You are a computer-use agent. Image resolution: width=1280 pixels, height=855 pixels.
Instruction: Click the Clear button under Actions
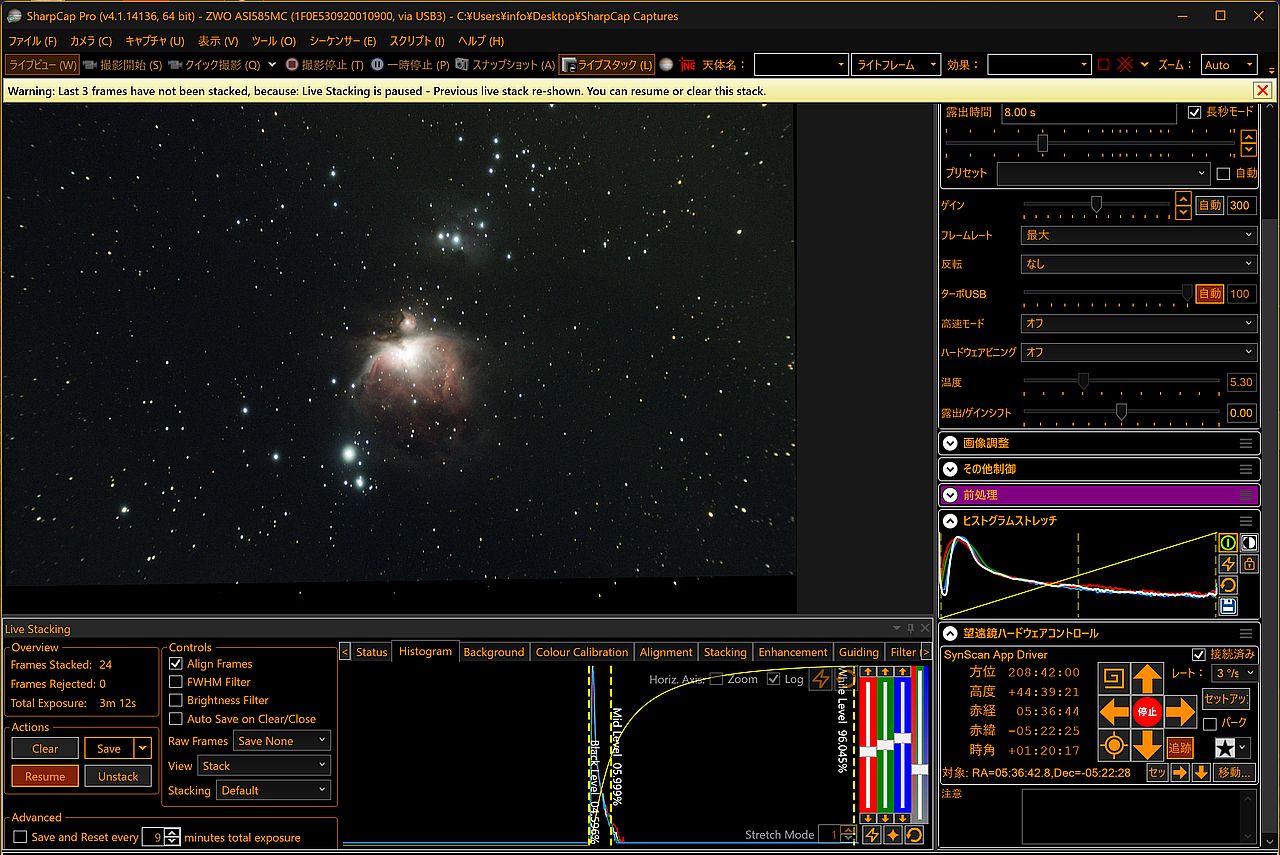coord(45,748)
